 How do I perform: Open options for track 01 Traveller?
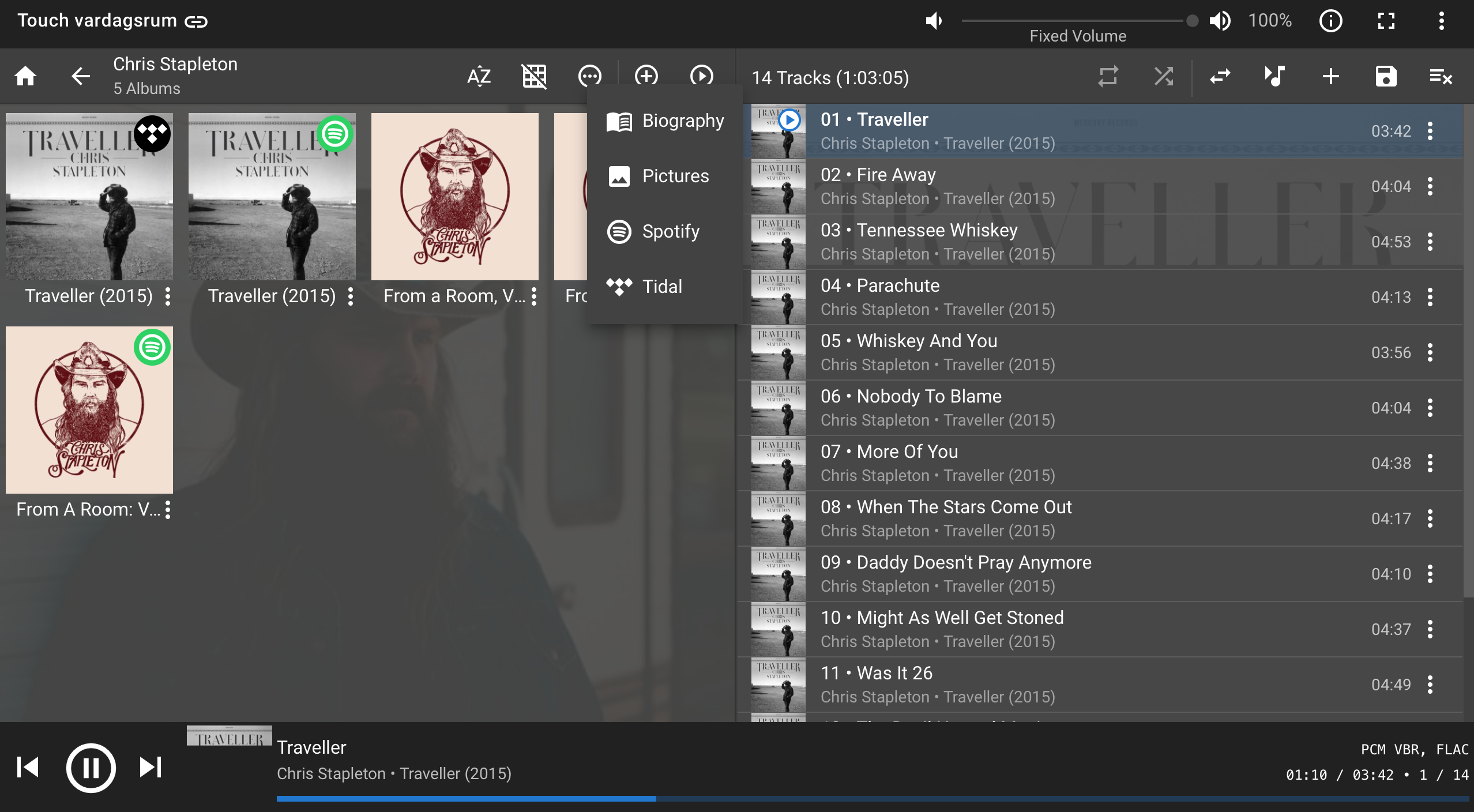click(1430, 131)
